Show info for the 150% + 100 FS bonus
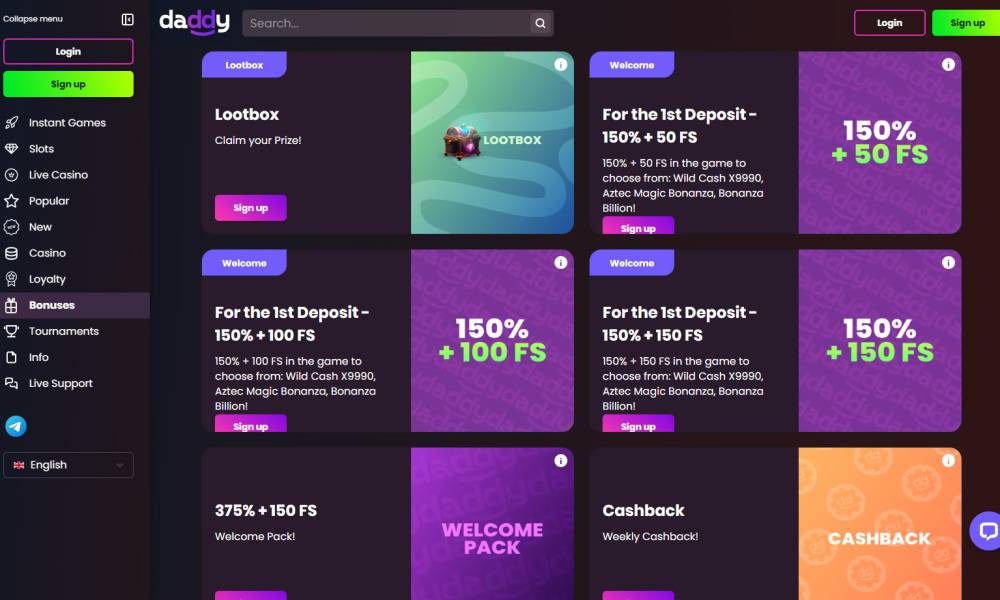The image size is (1000, 600). point(561,263)
